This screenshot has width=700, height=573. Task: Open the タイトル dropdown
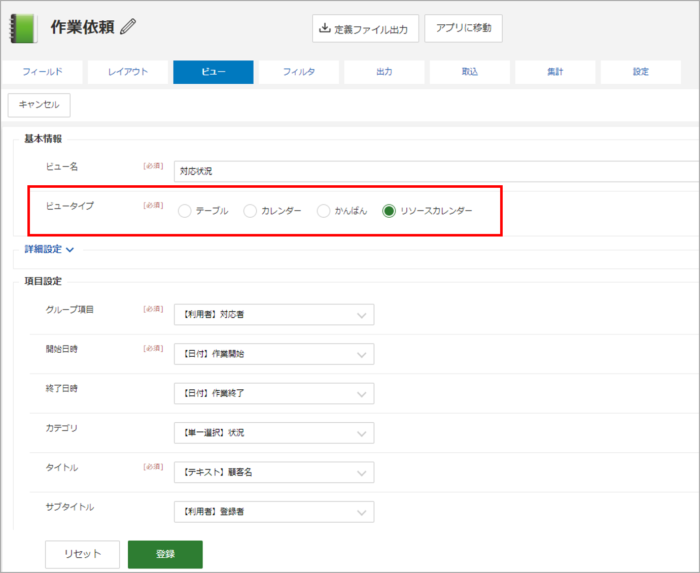pos(274,472)
